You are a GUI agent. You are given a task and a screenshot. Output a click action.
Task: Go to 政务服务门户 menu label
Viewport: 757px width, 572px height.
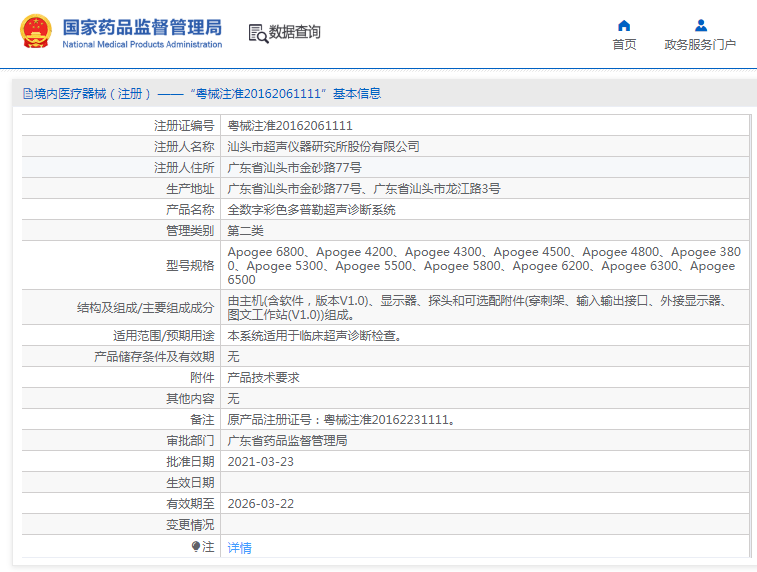pyautogui.click(x=700, y=45)
